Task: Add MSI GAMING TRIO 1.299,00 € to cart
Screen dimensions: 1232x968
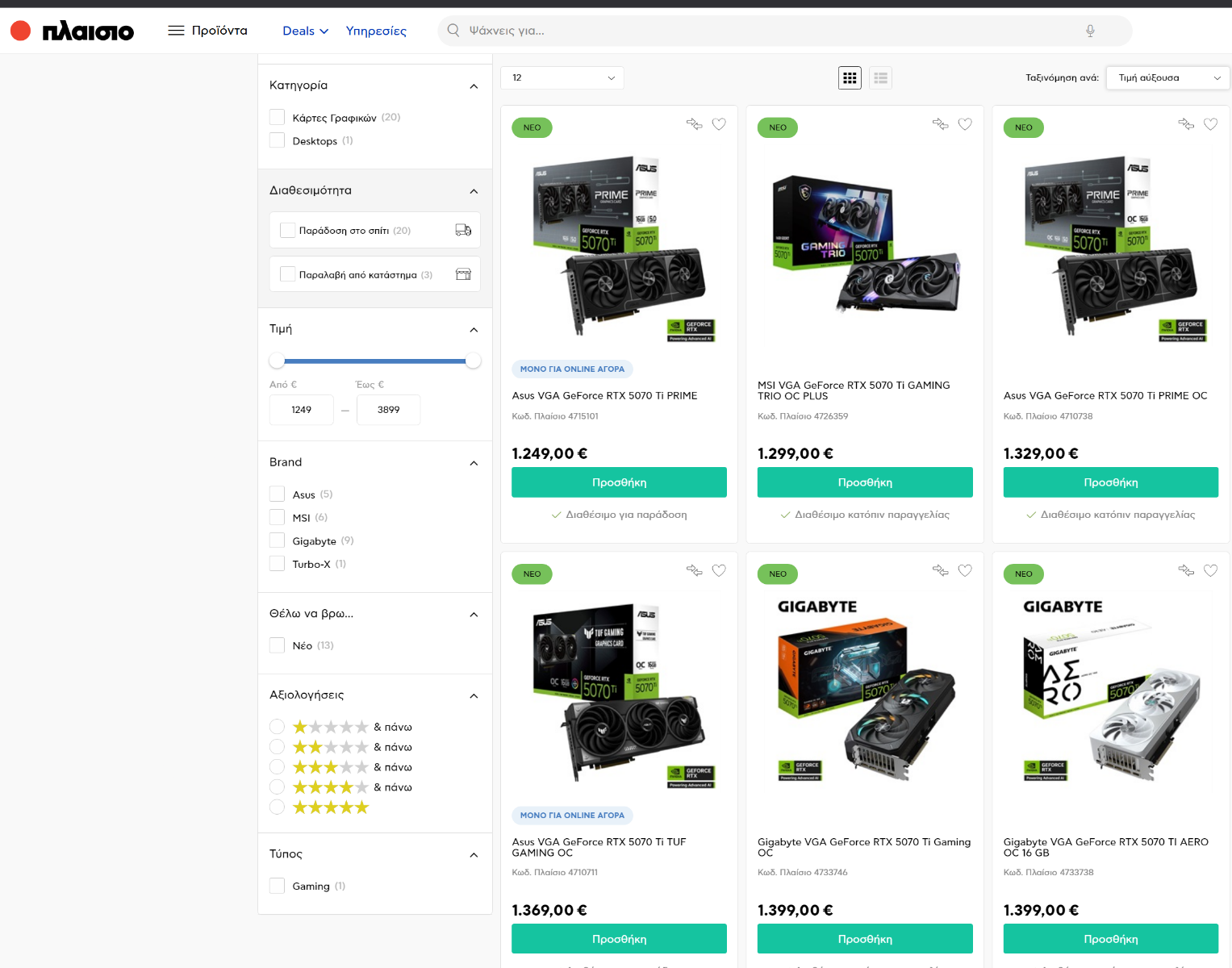Action: click(865, 482)
